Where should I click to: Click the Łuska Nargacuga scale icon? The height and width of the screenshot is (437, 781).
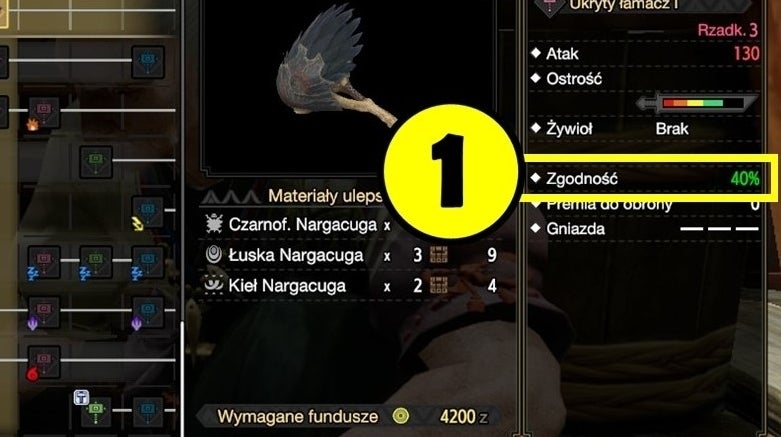point(214,255)
